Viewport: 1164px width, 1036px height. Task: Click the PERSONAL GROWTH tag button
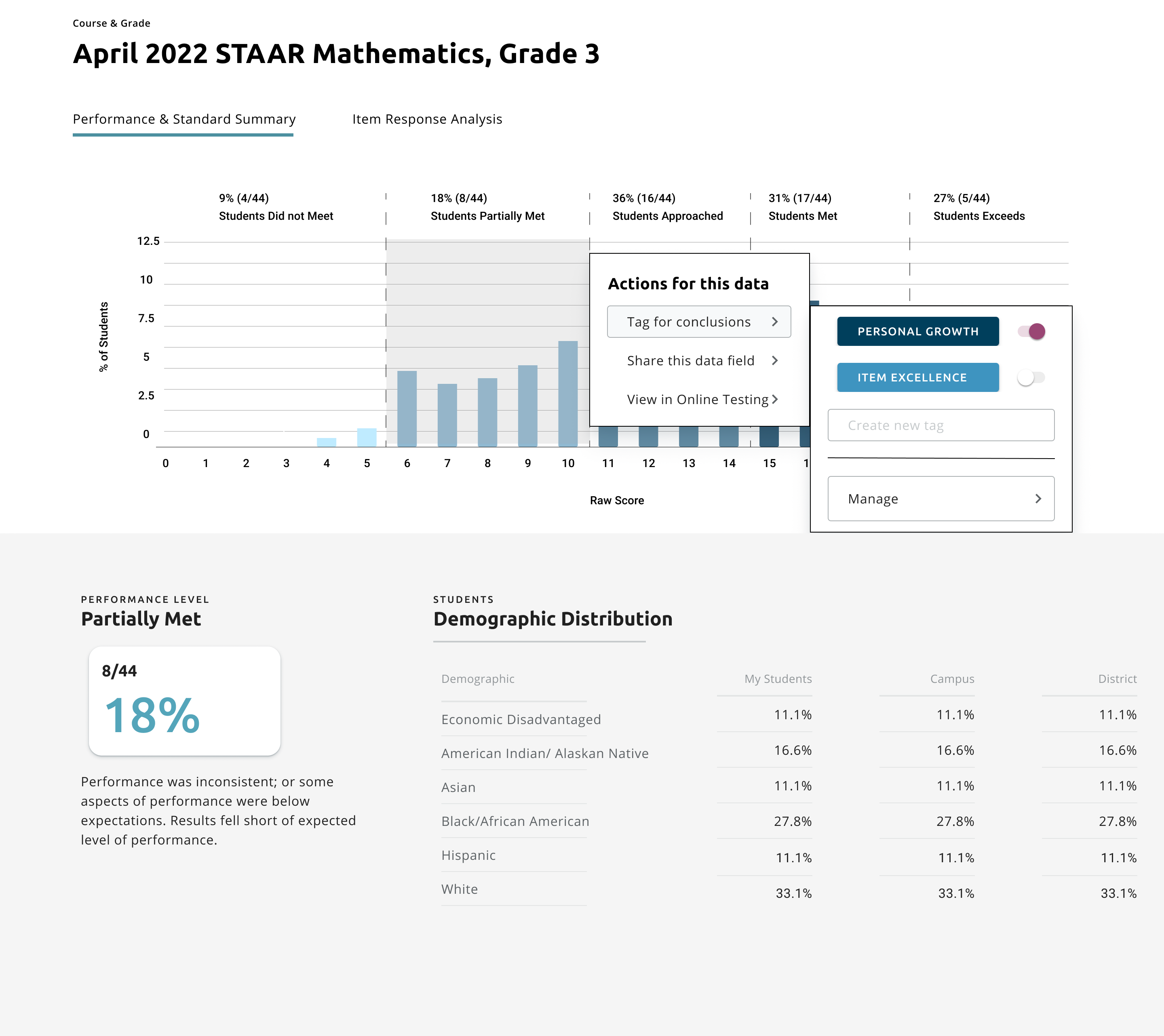coord(917,331)
